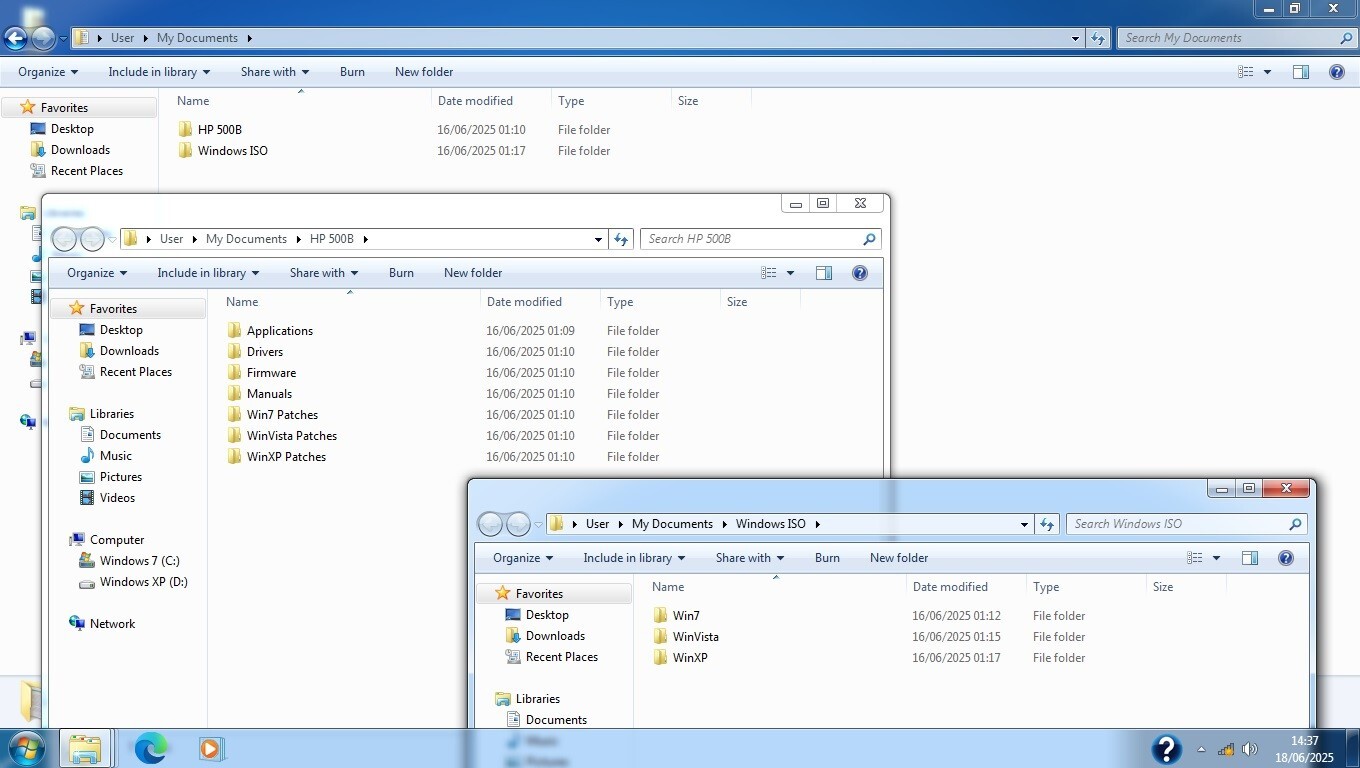
Task: Select Downloads in Windows ISO window sidebar
Action: click(x=546, y=636)
